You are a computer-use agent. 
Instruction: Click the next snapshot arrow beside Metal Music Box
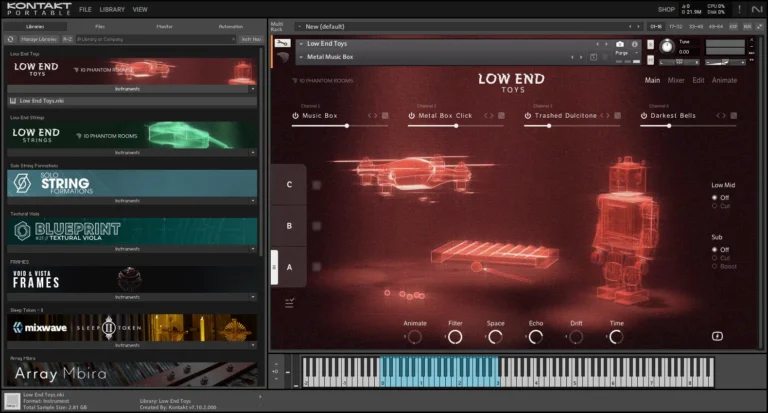581,57
